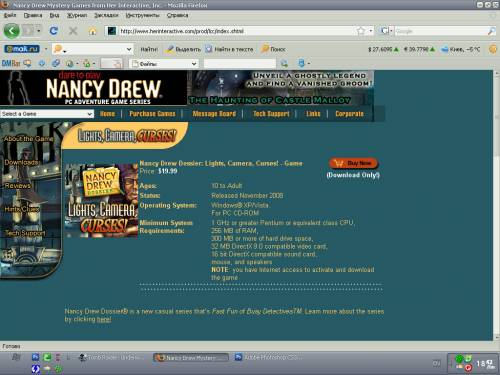
Task: Click the green Back navigation arrow
Action: [x=12, y=31]
